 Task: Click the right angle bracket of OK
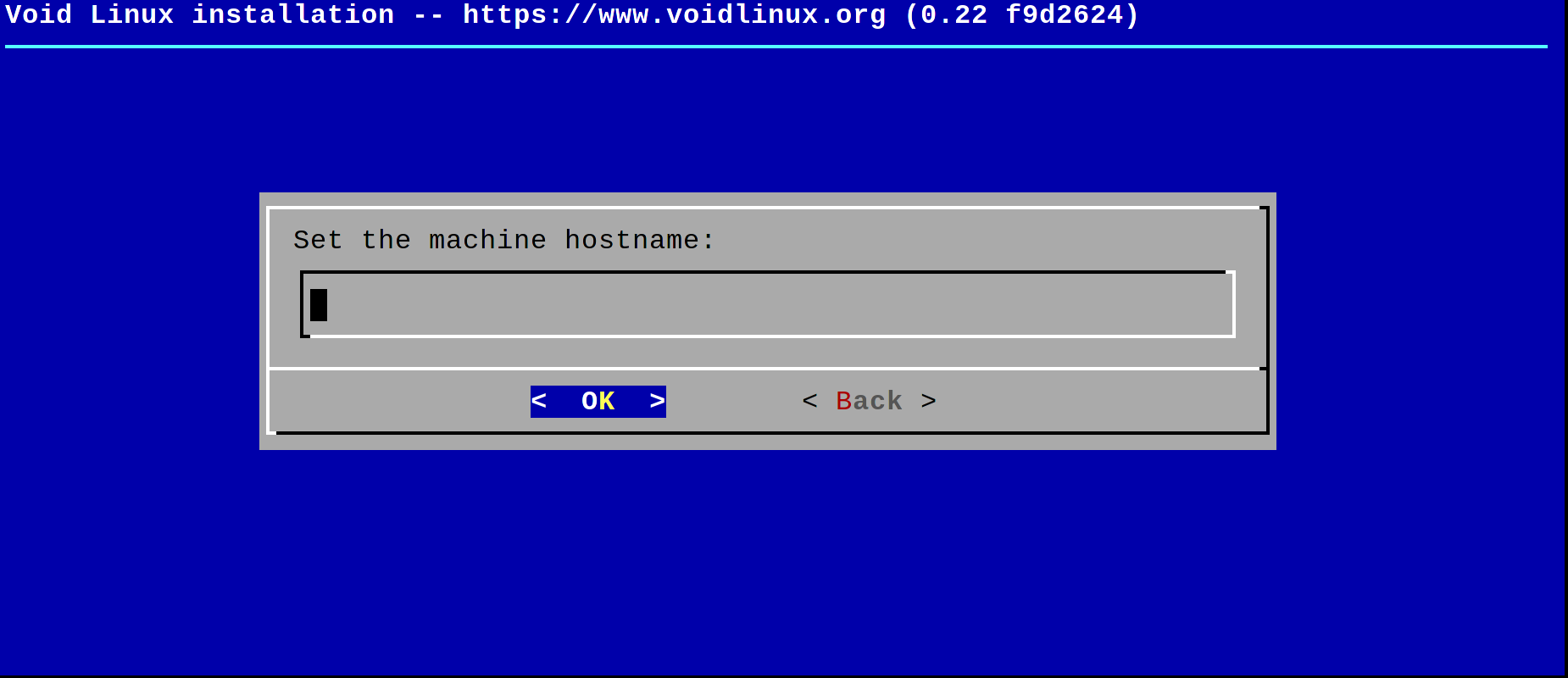pyautogui.click(x=657, y=401)
